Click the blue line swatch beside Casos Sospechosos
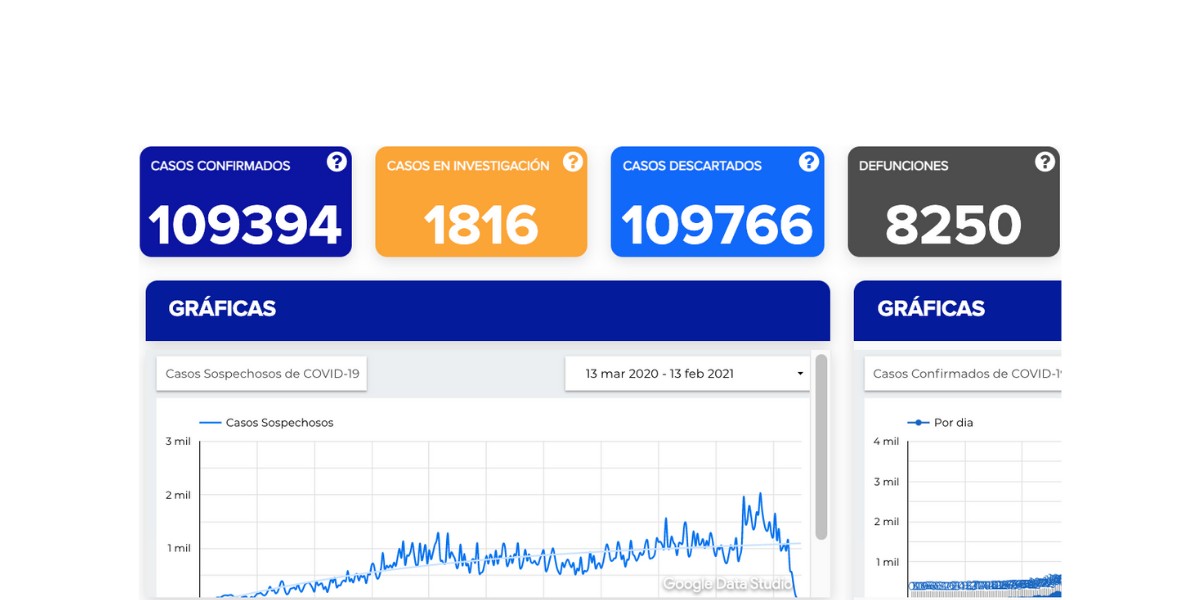Image resolution: width=1200 pixels, height=600 pixels. [x=210, y=423]
